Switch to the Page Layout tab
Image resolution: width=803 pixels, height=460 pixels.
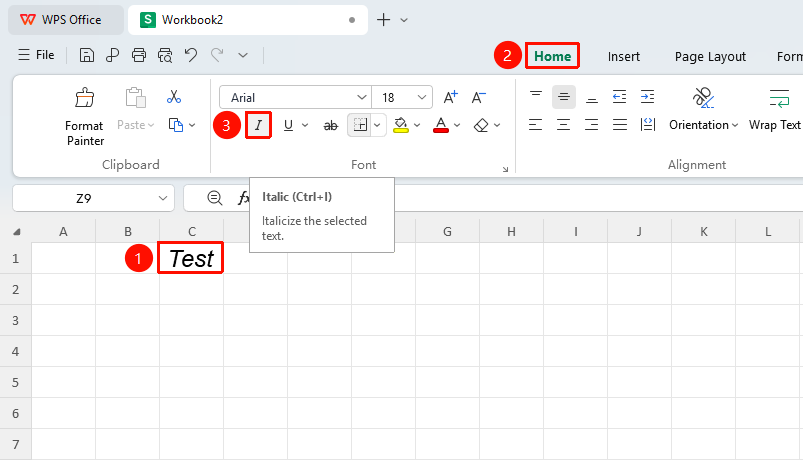click(x=710, y=56)
